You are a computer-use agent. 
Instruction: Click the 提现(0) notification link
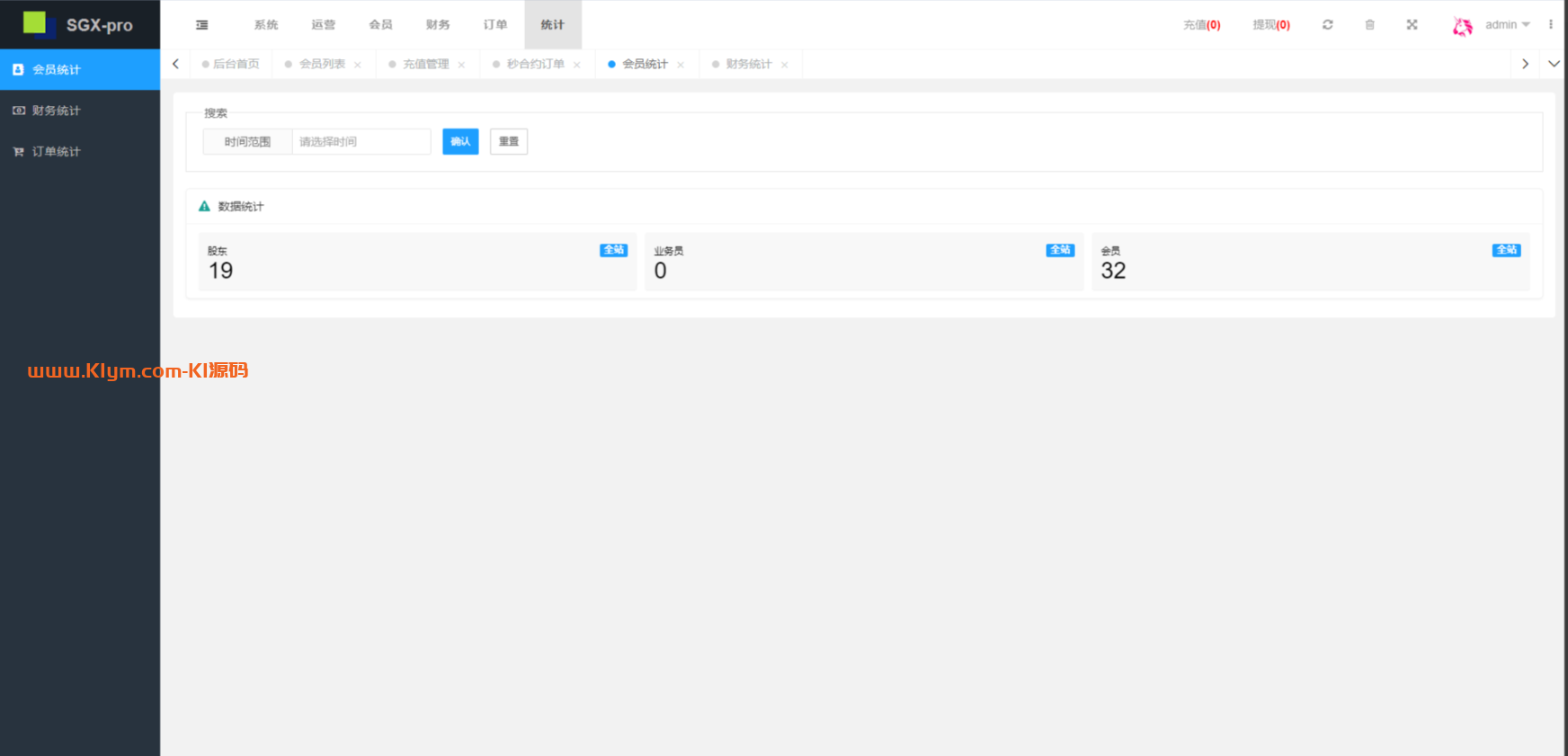click(x=1271, y=25)
